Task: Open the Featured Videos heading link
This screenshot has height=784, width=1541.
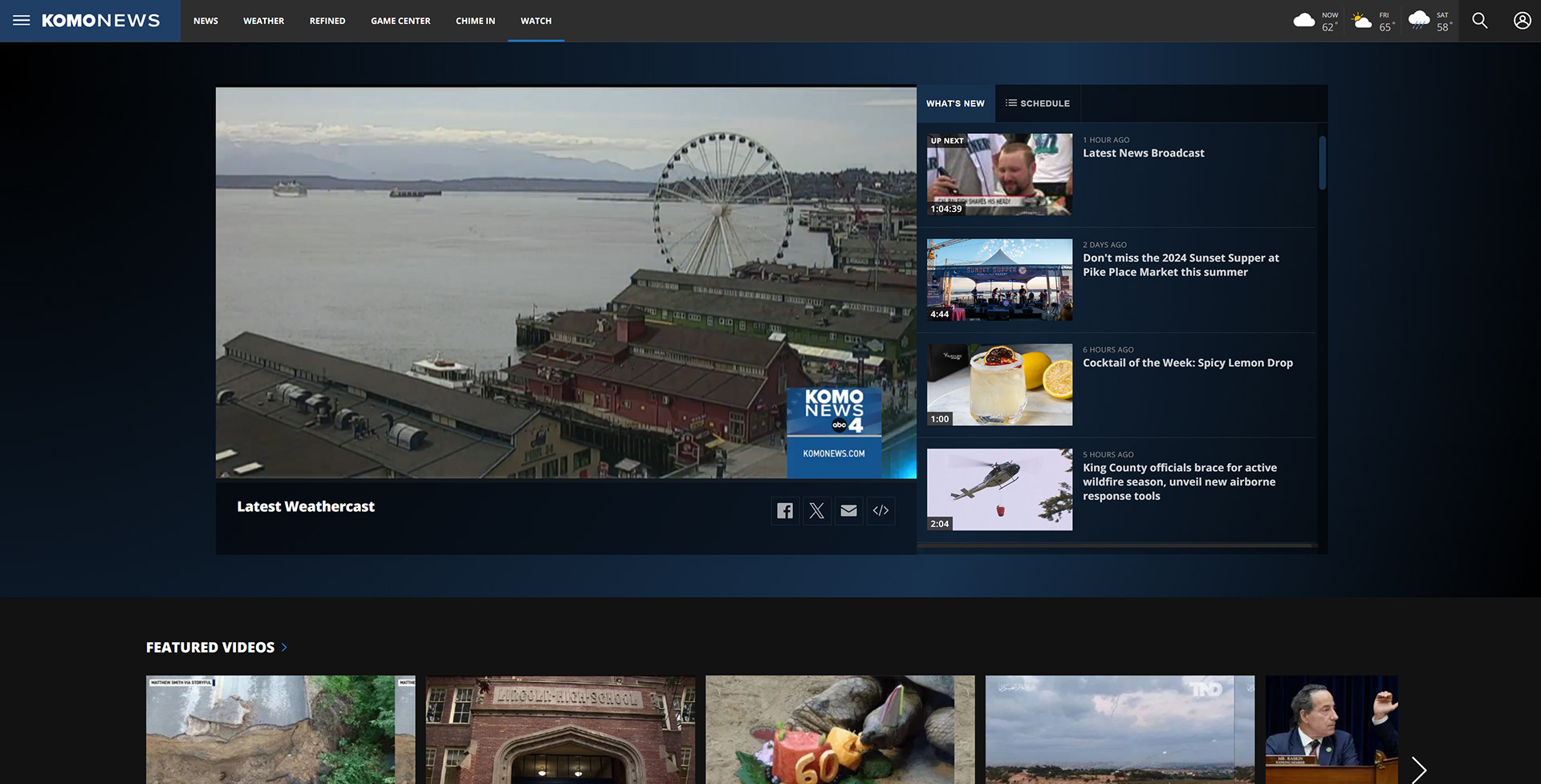Action: (210, 648)
